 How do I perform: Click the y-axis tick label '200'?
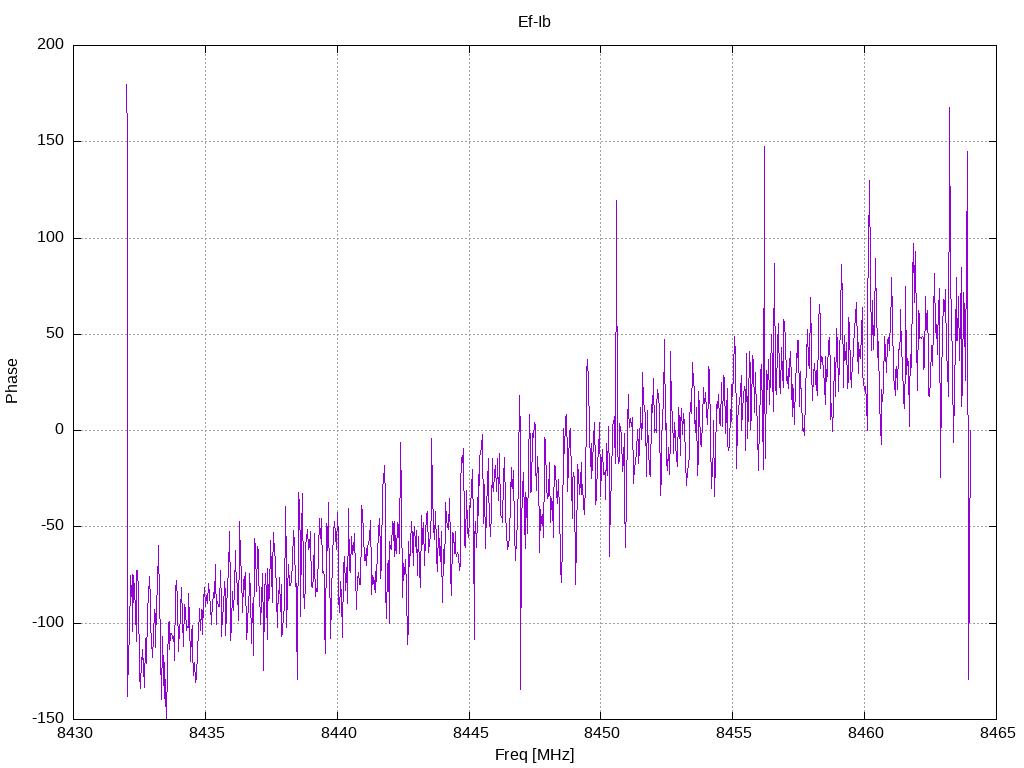(x=51, y=44)
